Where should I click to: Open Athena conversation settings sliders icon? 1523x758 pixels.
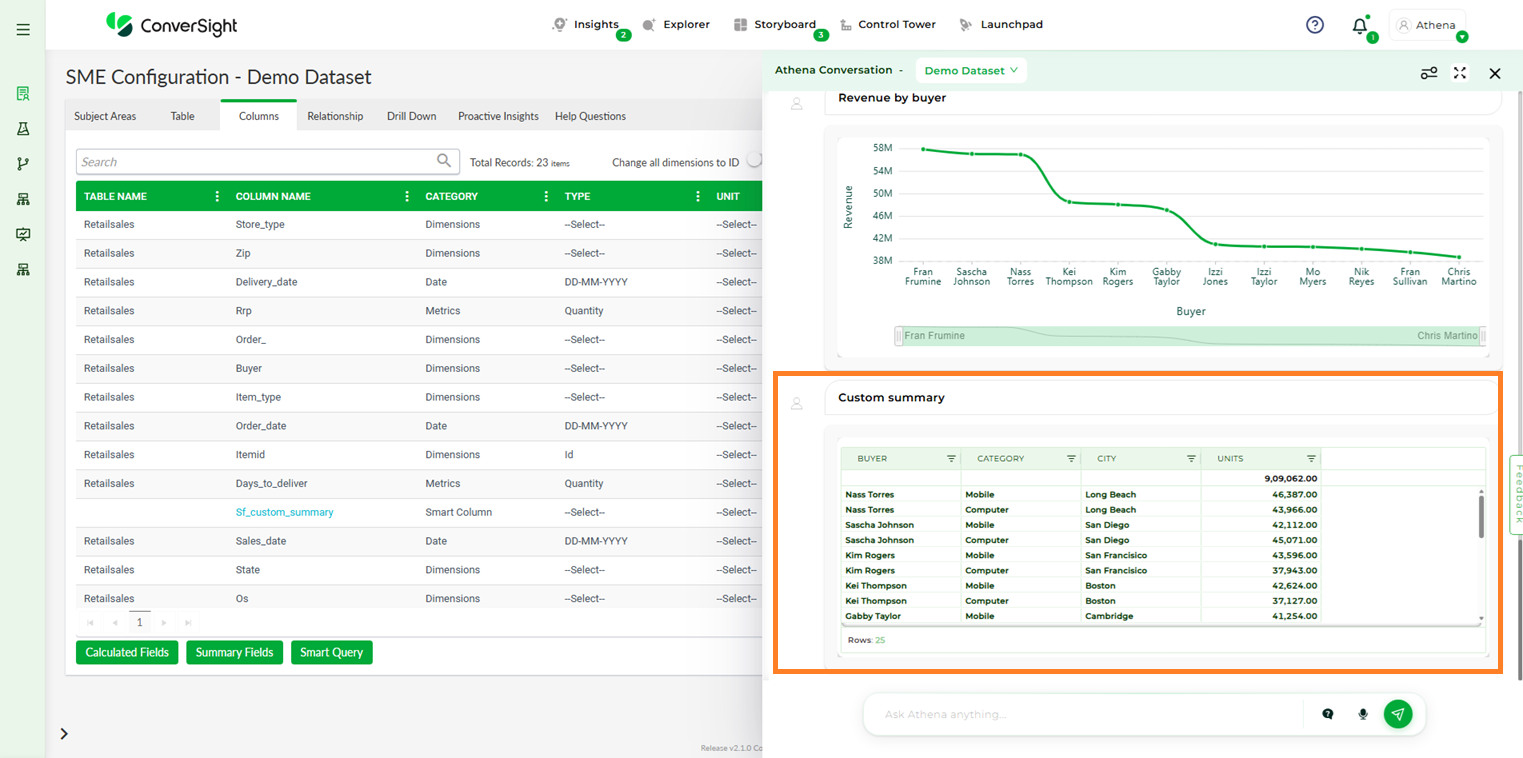click(x=1429, y=73)
